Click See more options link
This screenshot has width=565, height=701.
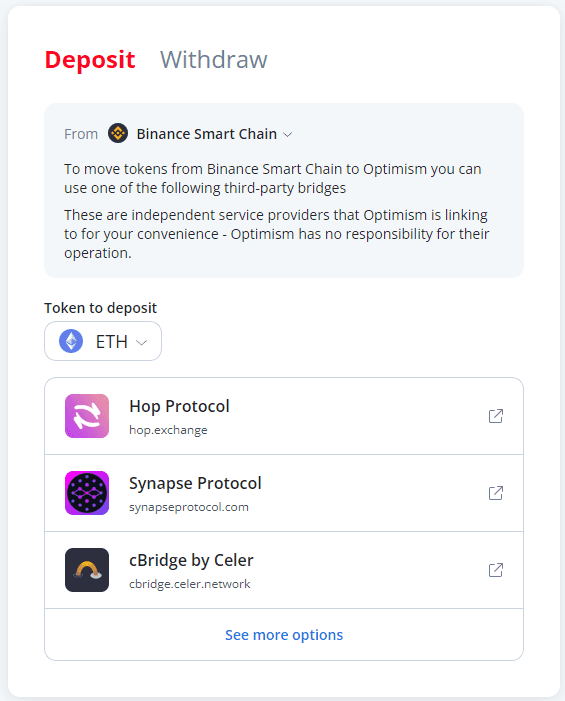click(284, 634)
